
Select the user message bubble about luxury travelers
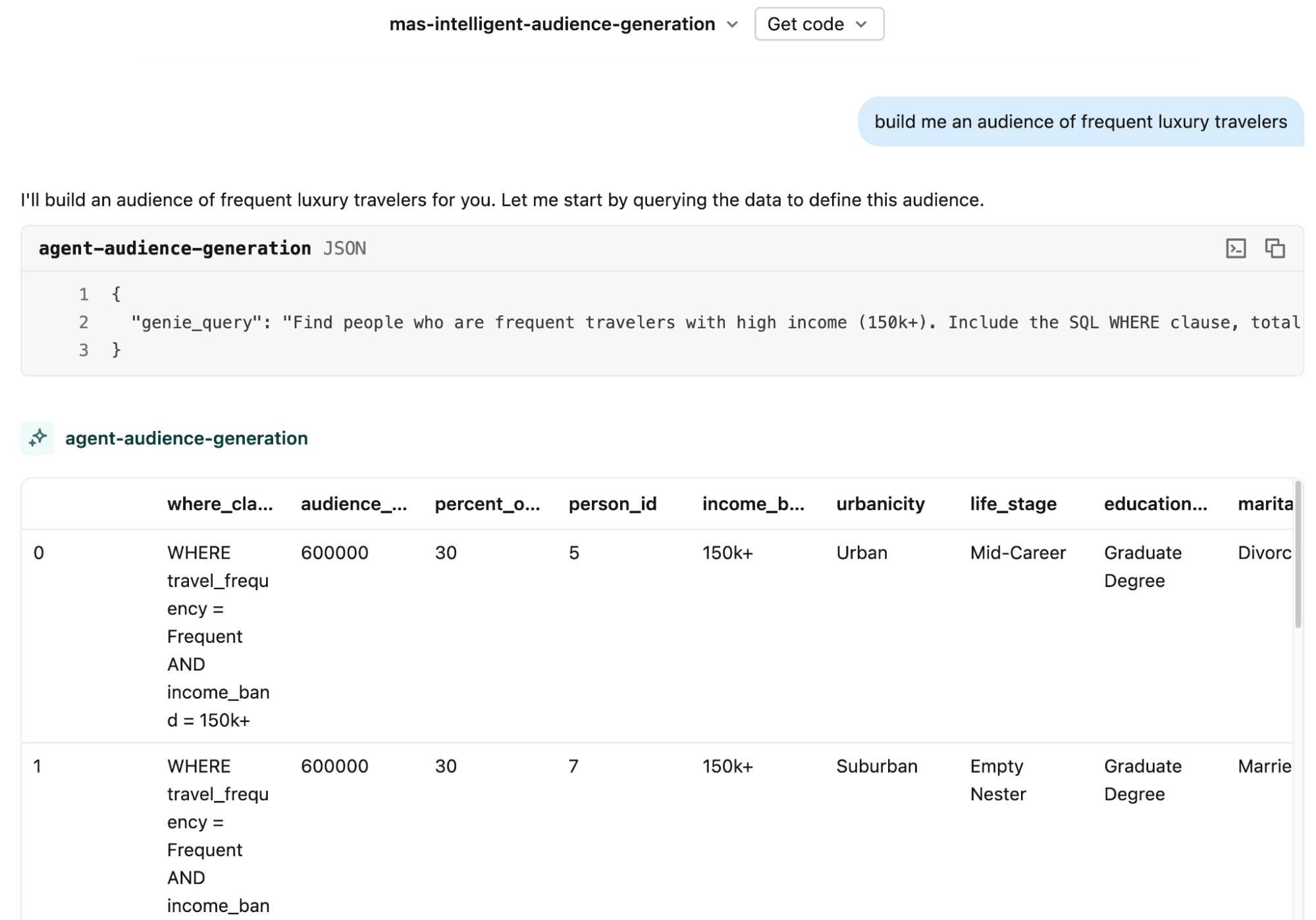pyautogui.click(x=1080, y=122)
